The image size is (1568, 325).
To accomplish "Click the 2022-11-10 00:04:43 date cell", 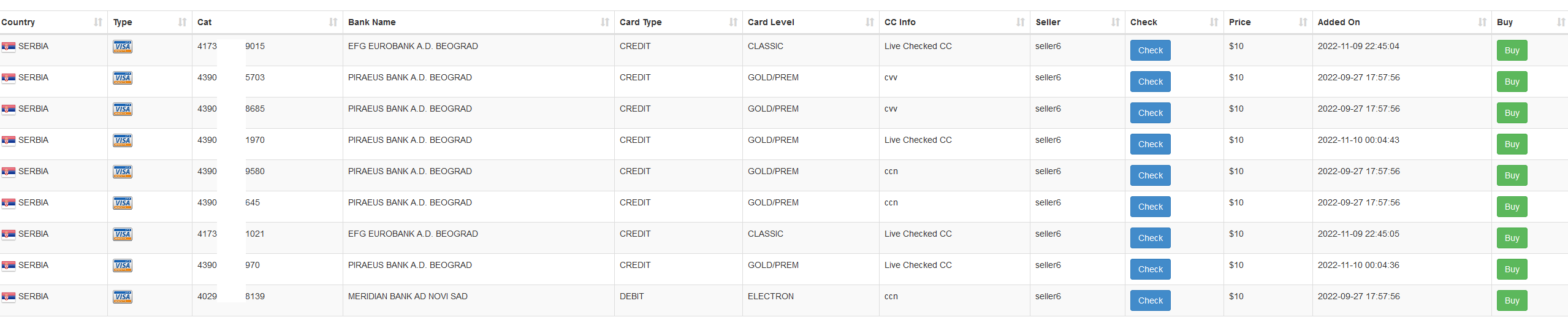I will (1358, 140).
